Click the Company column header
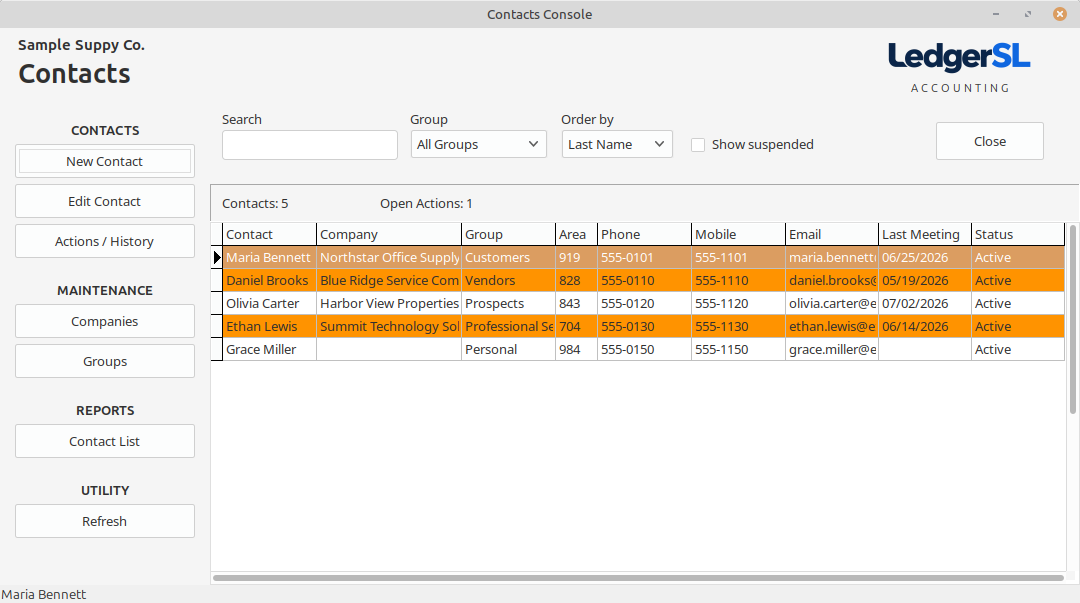Viewport: 1080px width, 603px height. tap(389, 234)
